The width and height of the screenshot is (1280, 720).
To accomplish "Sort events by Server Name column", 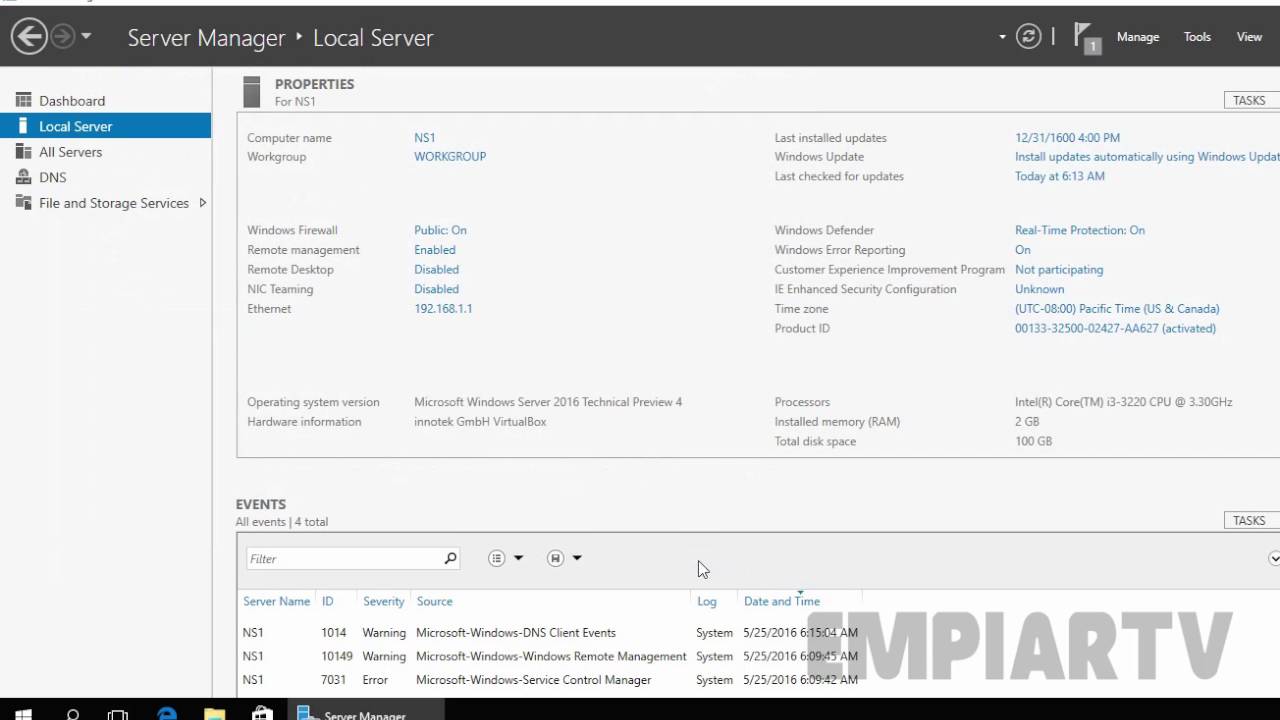I will point(276,601).
